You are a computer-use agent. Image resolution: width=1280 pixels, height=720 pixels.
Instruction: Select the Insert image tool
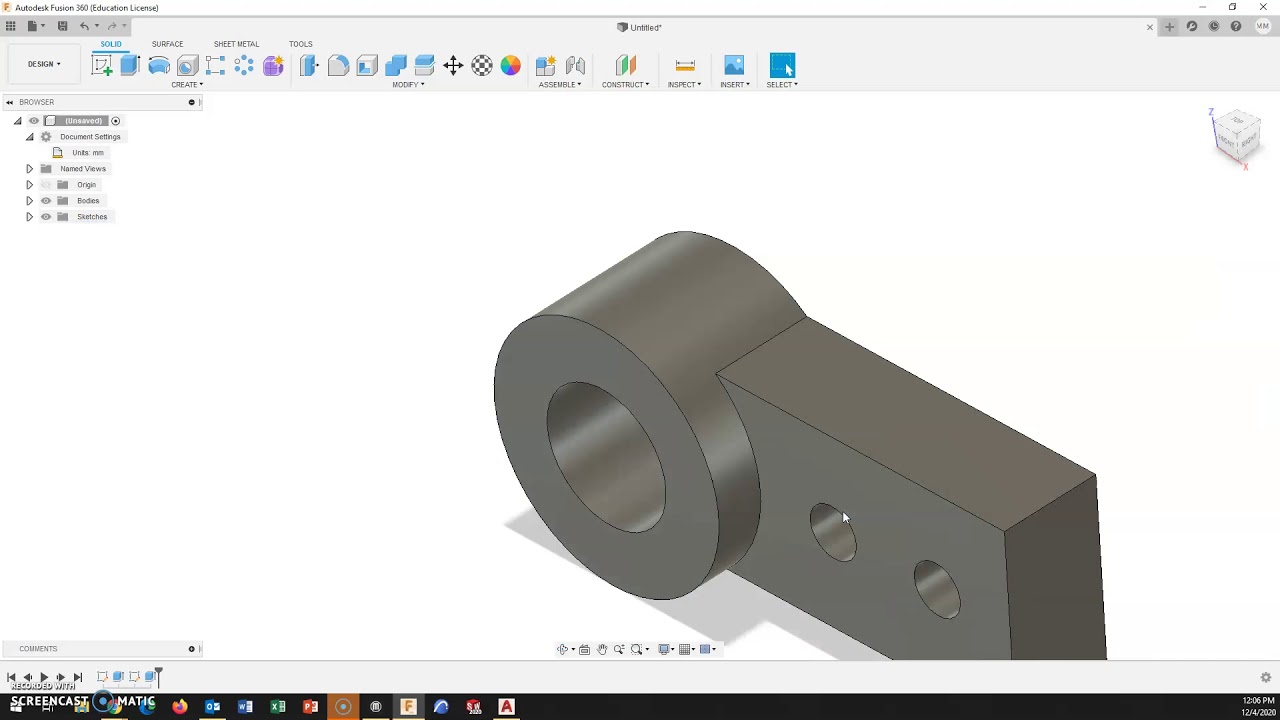tap(734, 66)
